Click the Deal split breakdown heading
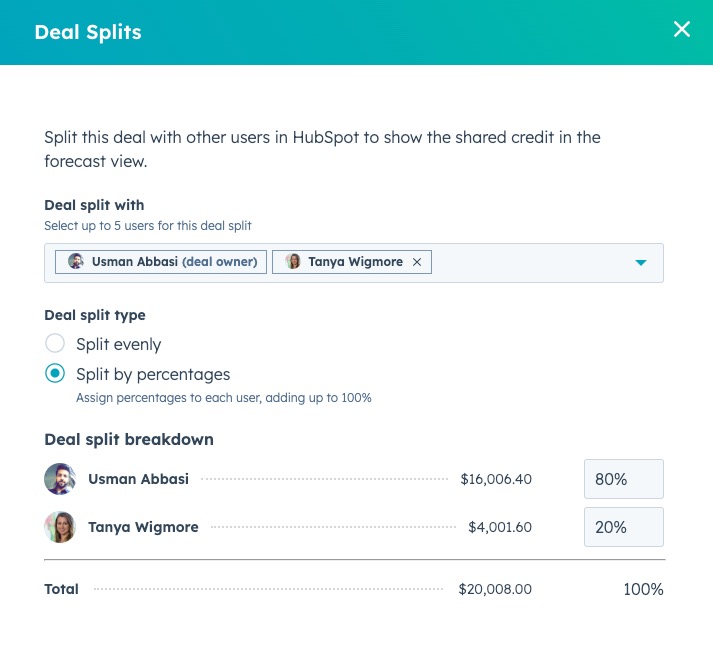 [129, 439]
